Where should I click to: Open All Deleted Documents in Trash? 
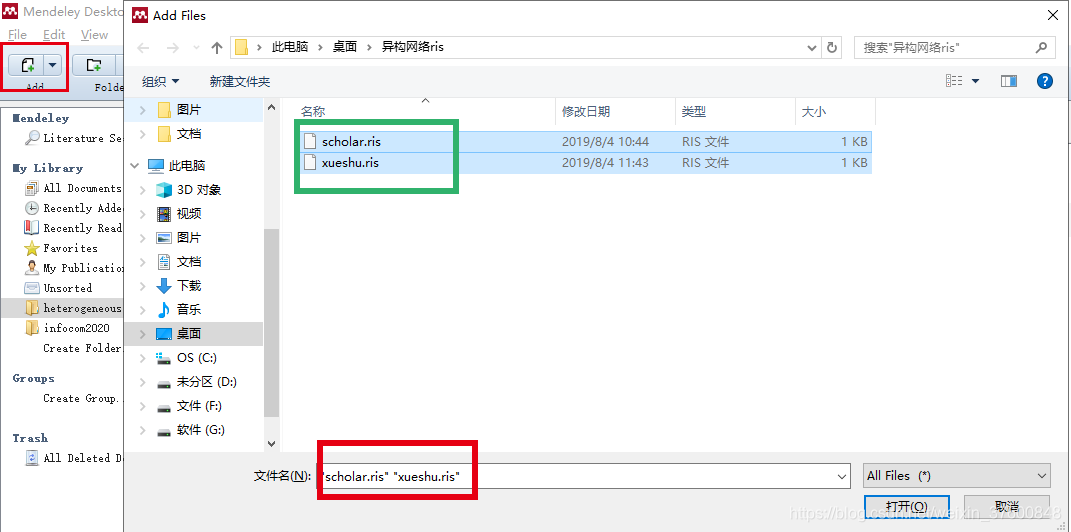(x=74, y=458)
